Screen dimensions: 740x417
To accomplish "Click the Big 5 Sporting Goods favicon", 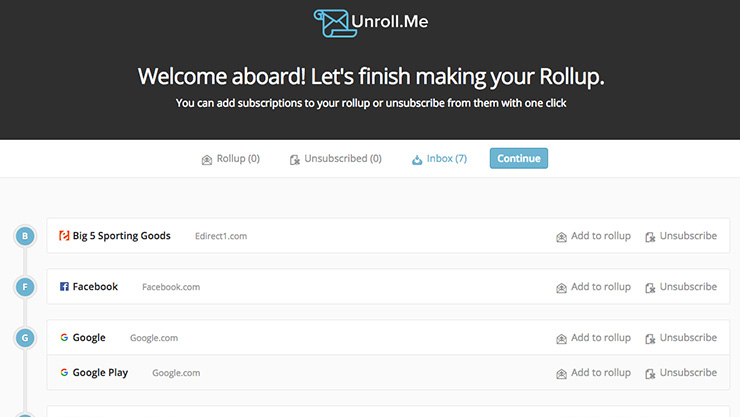I will pyautogui.click(x=64, y=235).
